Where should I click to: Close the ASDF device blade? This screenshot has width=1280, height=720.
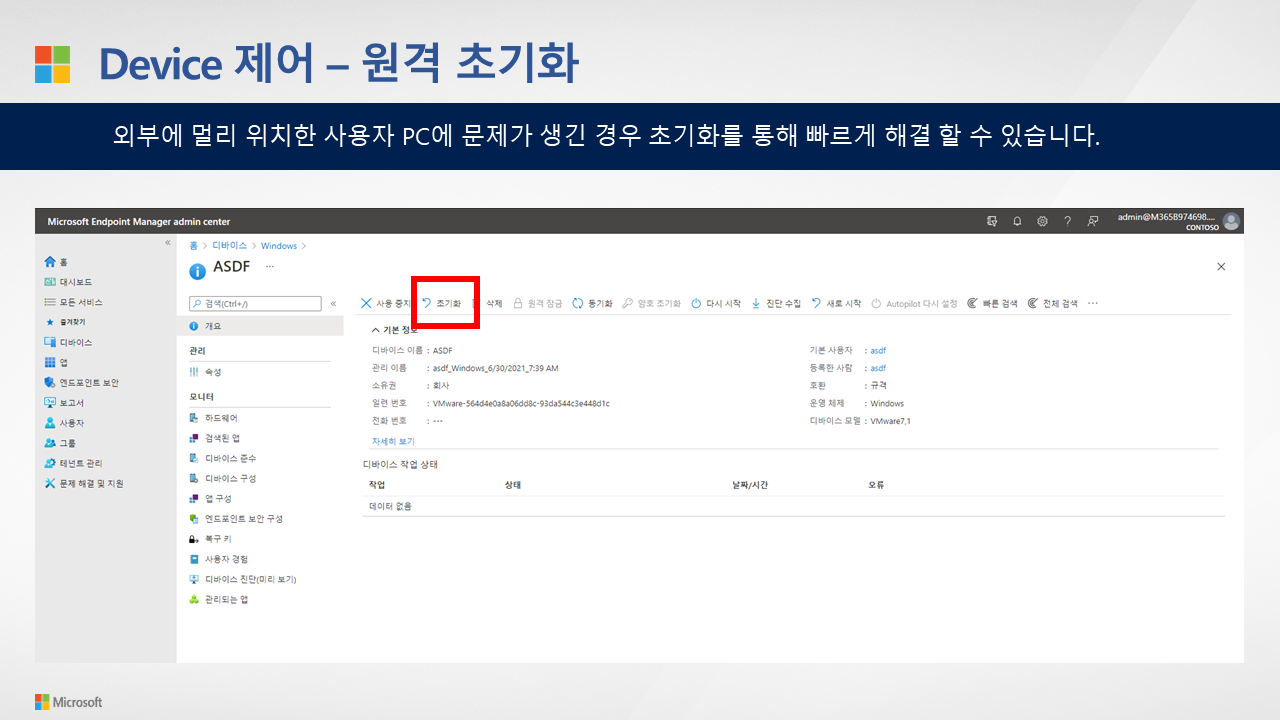pyautogui.click(x=1221, y=267)
